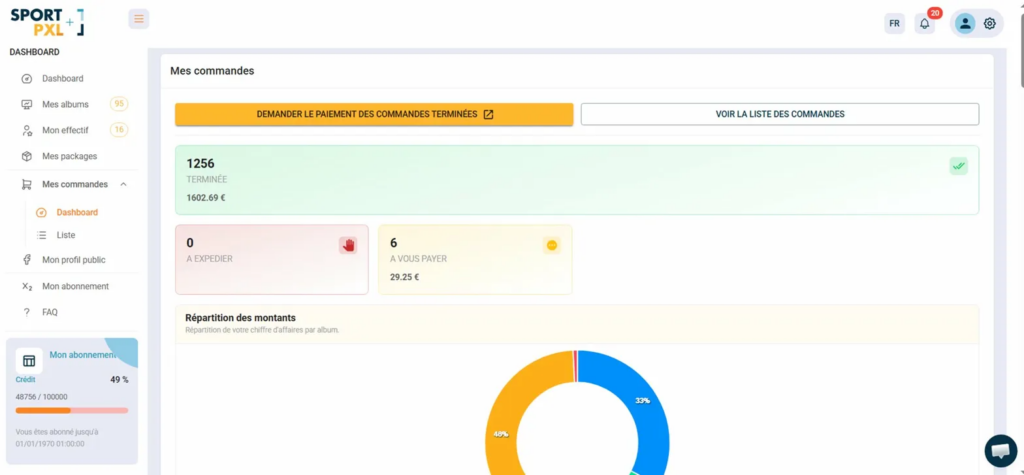Select Liste under Mes commandes
Screen dimensions: 1024x475
[x=66, y=235]
